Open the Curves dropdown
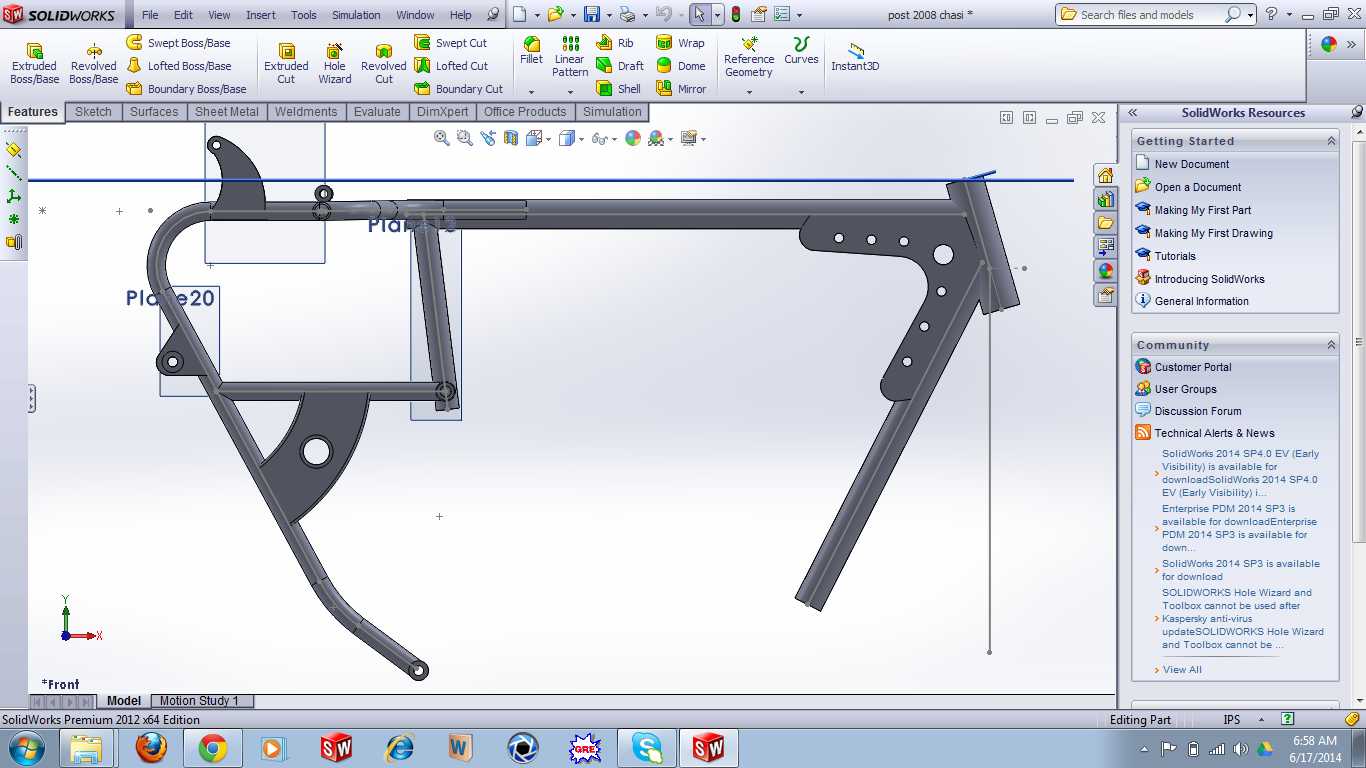Screen dimensions: 1366x768 coord(801,92)
